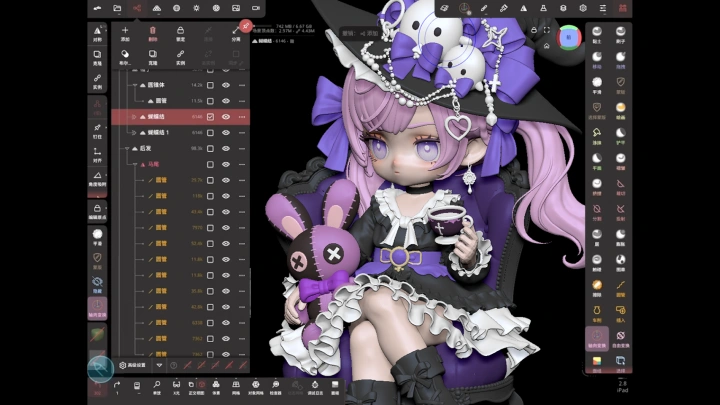Open the more options dots for 蝴蝶结 row

[242, 117]
